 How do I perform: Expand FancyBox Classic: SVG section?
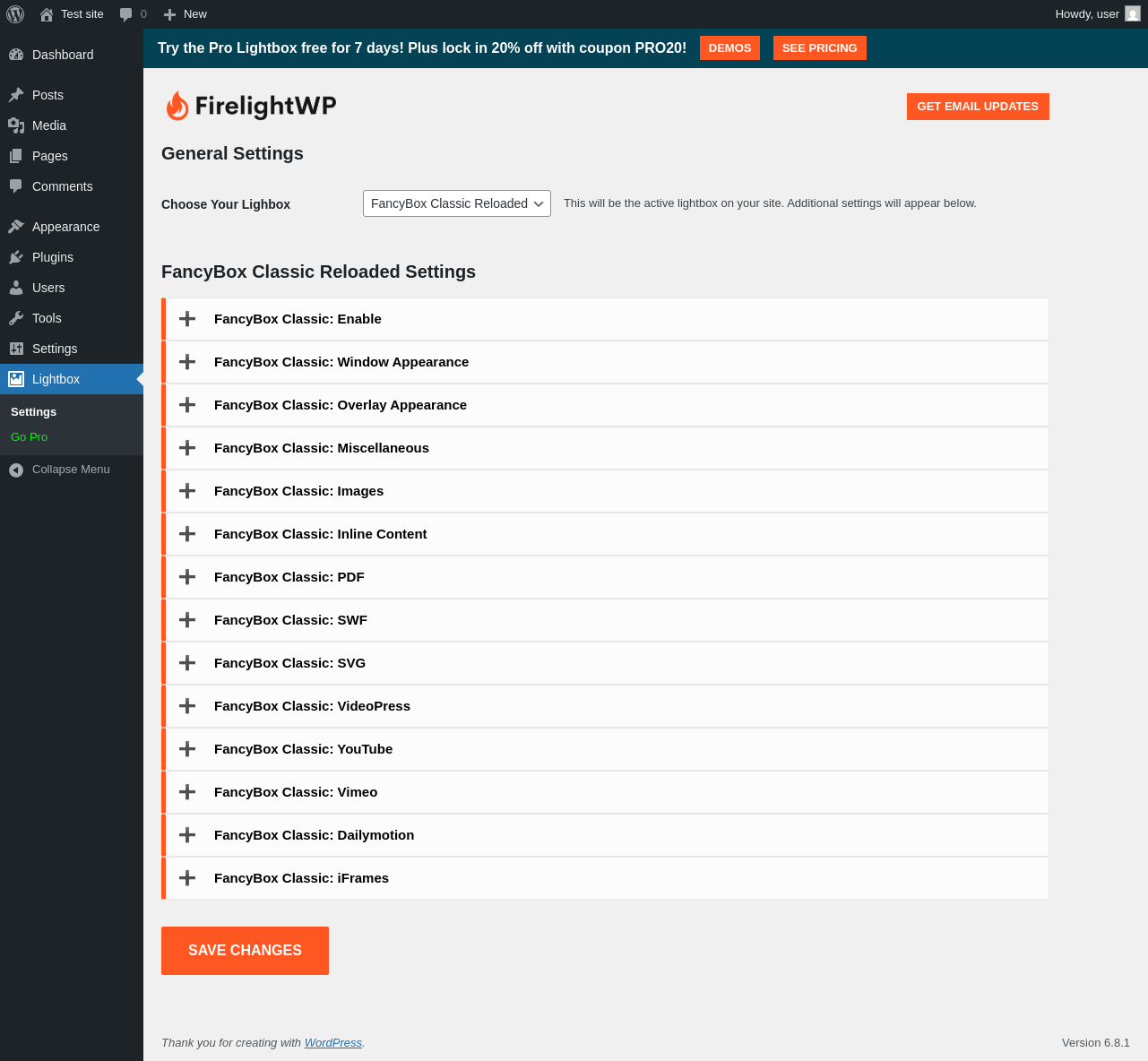(x=605, y=663)
